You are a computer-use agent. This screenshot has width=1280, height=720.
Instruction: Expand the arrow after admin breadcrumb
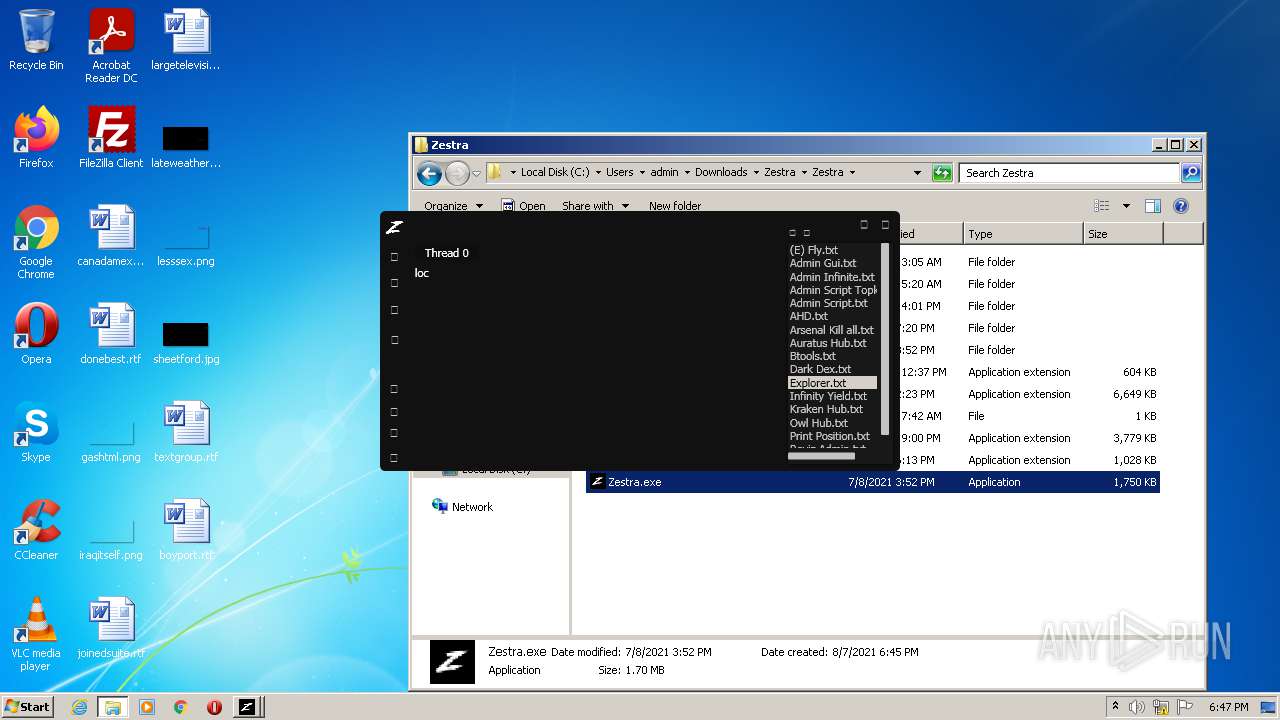click(x=686, y=172)
